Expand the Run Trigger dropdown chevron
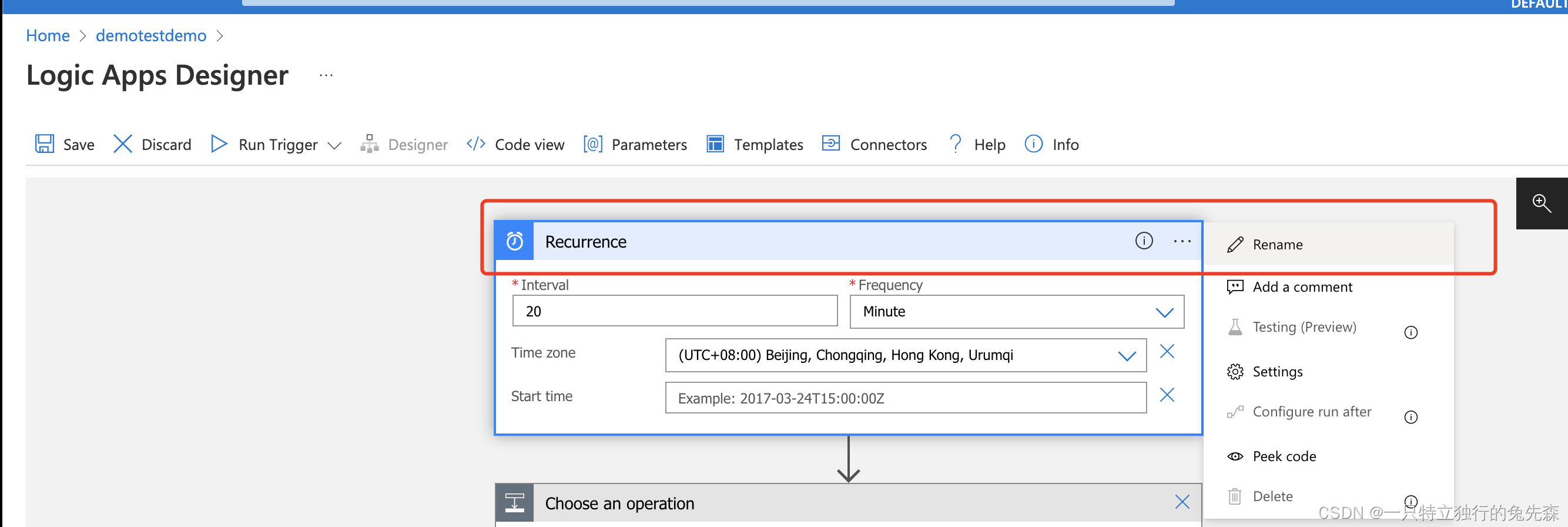Viewport: 1568px width, 527px height. click(x=334, y=146)
